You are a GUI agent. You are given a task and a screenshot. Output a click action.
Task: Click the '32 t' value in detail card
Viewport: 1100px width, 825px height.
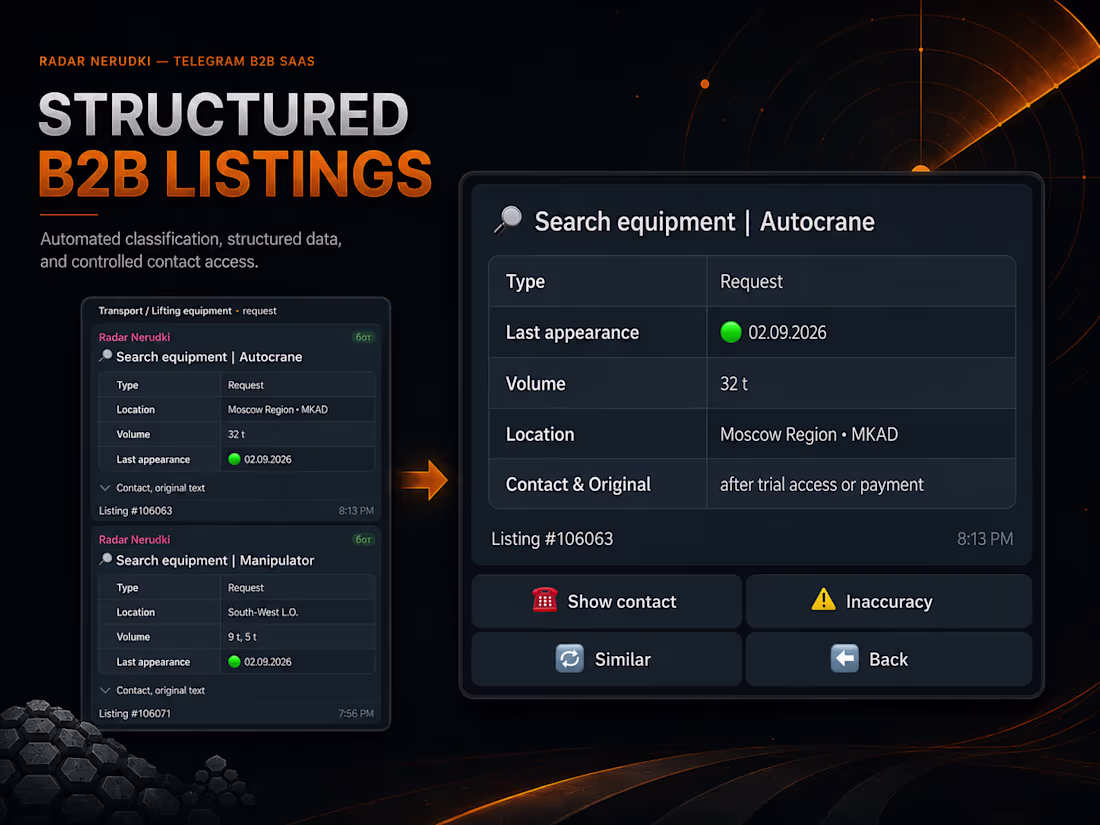734,384
